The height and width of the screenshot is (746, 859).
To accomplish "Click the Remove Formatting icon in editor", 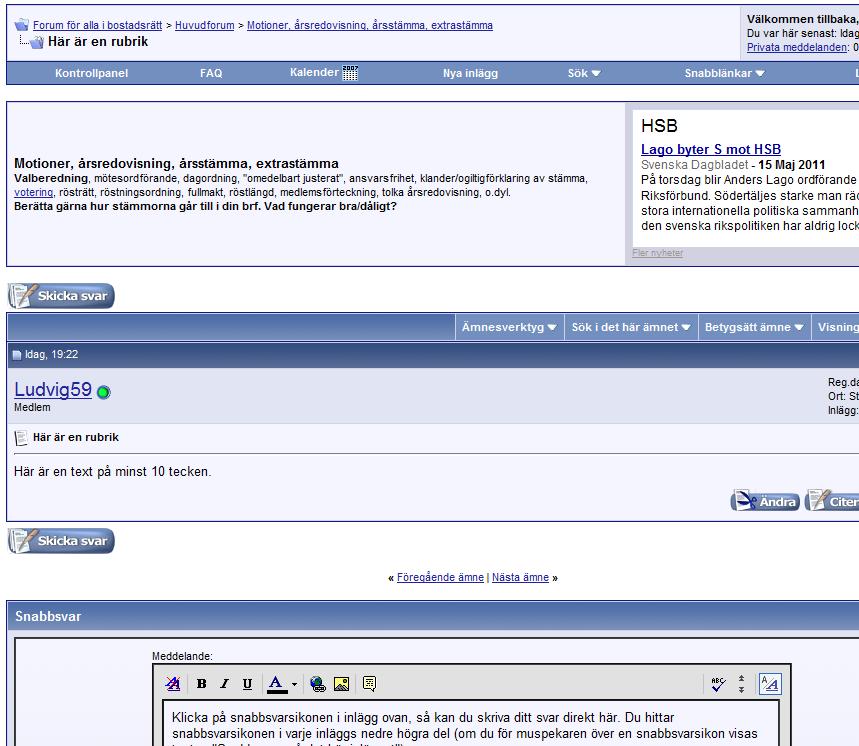I will [173, 684].
